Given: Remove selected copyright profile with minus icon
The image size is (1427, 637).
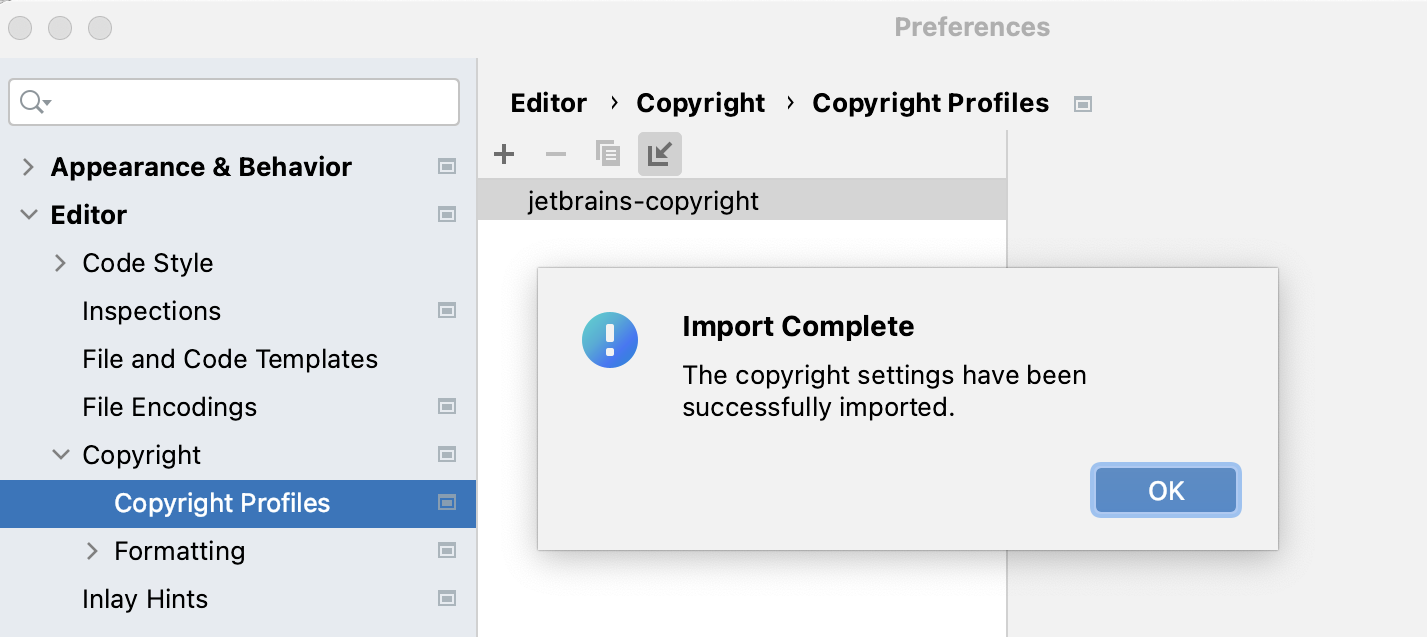Looking at the screenshot, I should click(556, 154).
